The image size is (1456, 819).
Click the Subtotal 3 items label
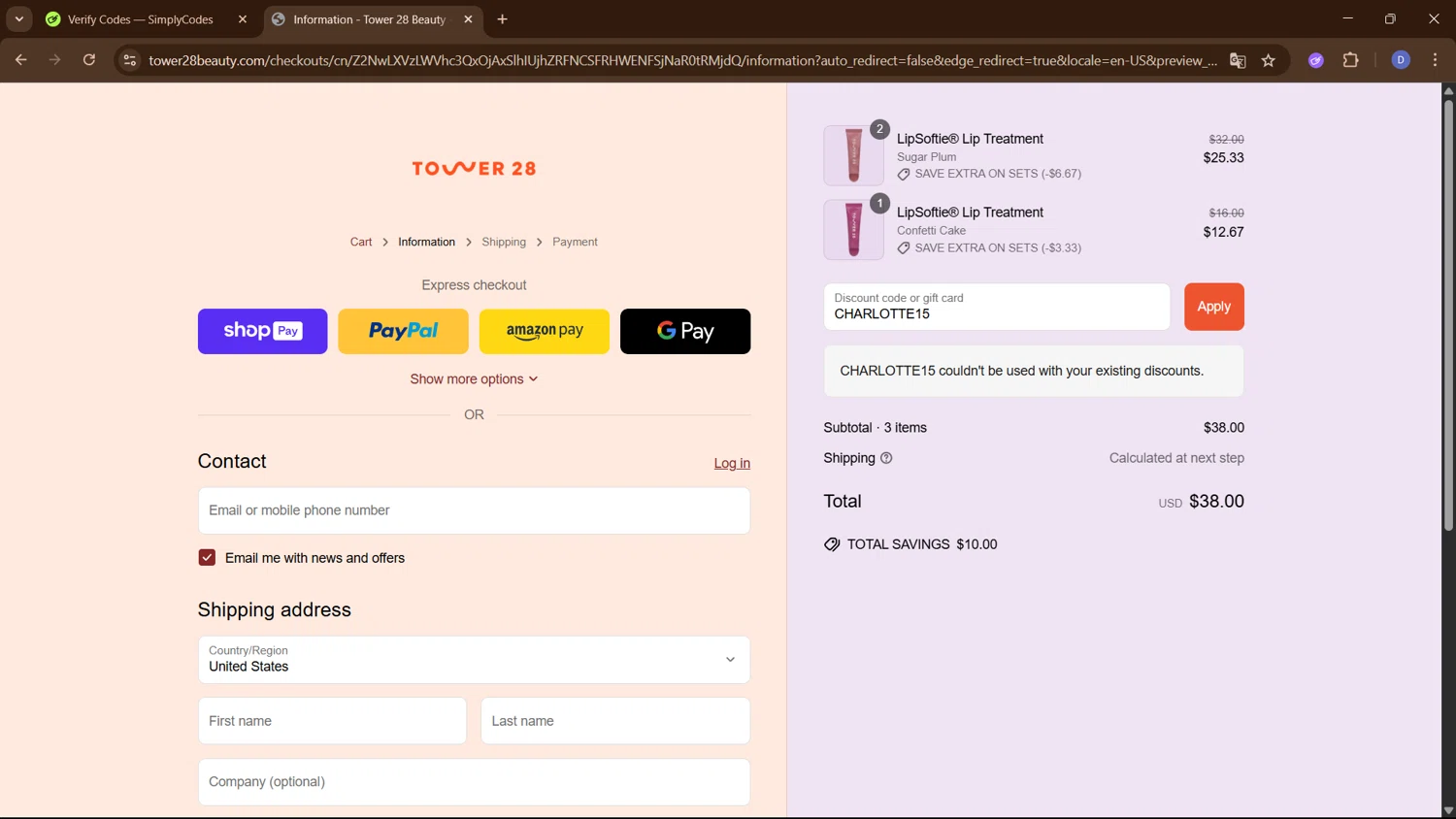coord(875,428)
